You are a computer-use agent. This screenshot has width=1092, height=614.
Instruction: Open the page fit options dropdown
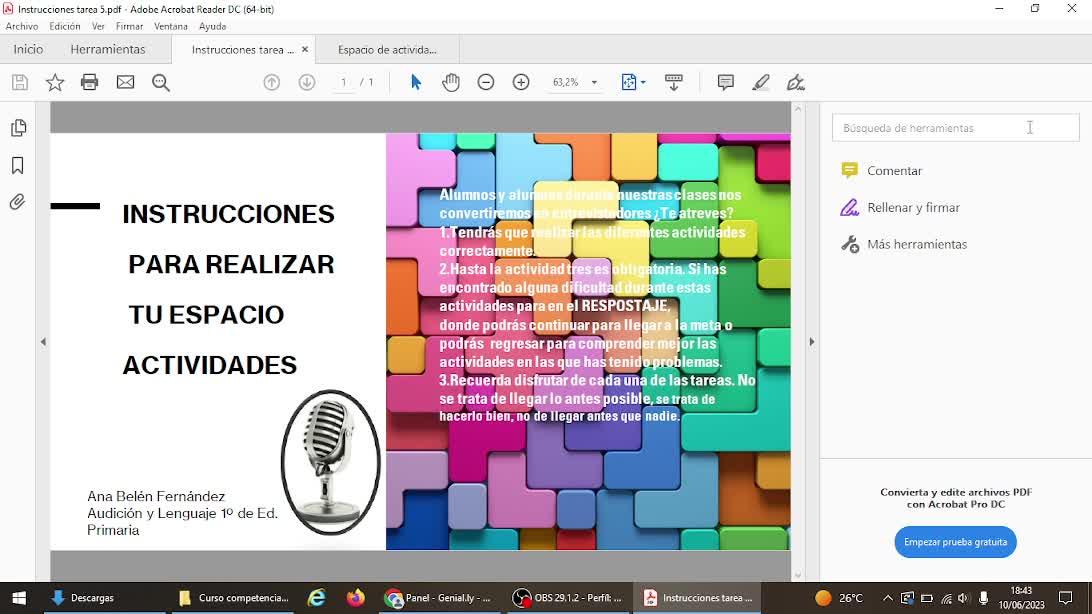(x=634, y=83)
